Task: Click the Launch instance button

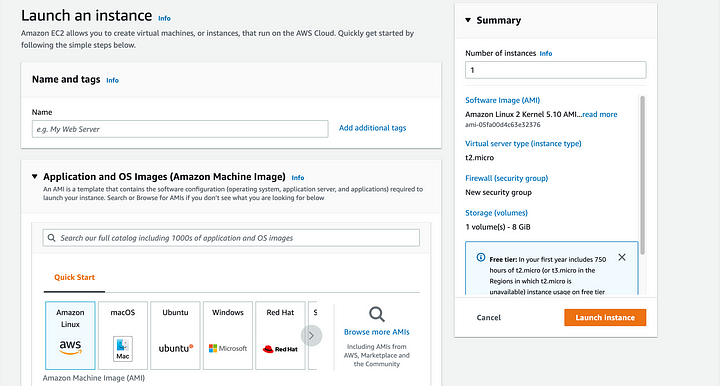Action: pos(605,318)
